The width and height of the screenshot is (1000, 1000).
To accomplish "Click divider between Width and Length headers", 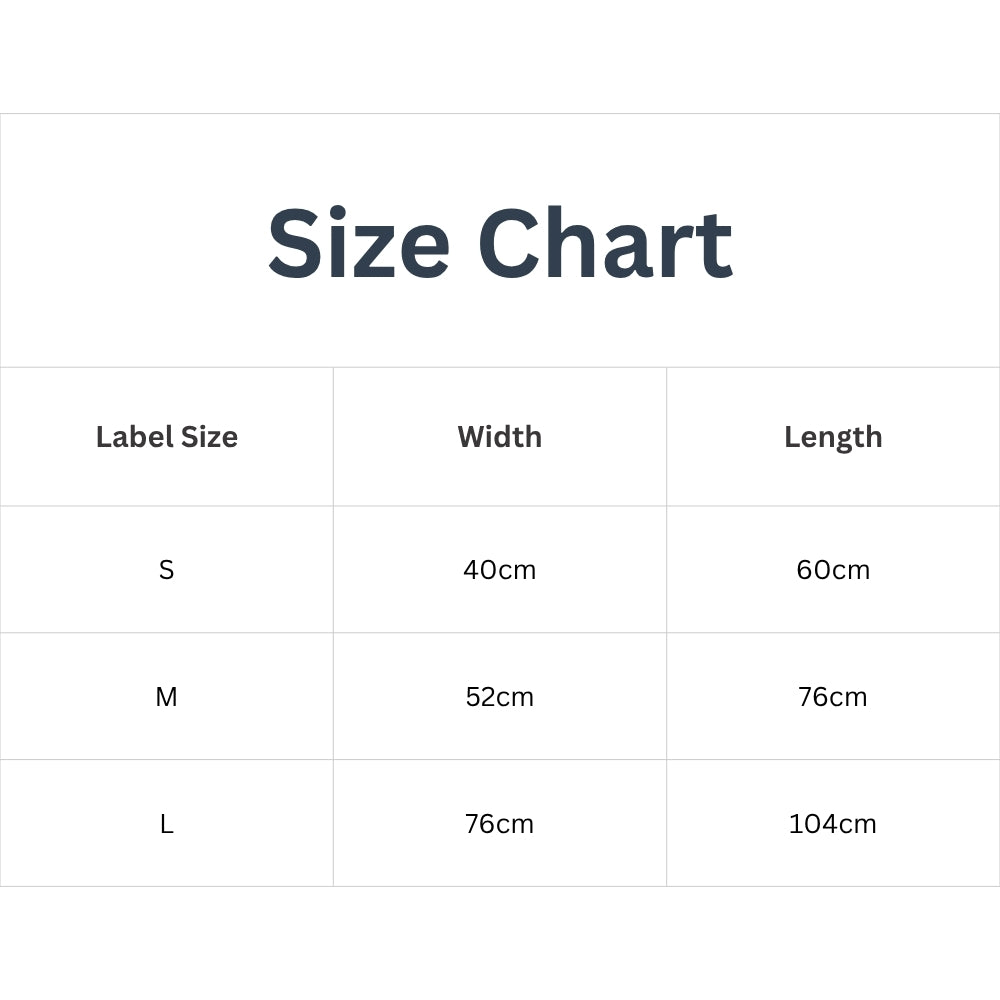I will point(667,437).
